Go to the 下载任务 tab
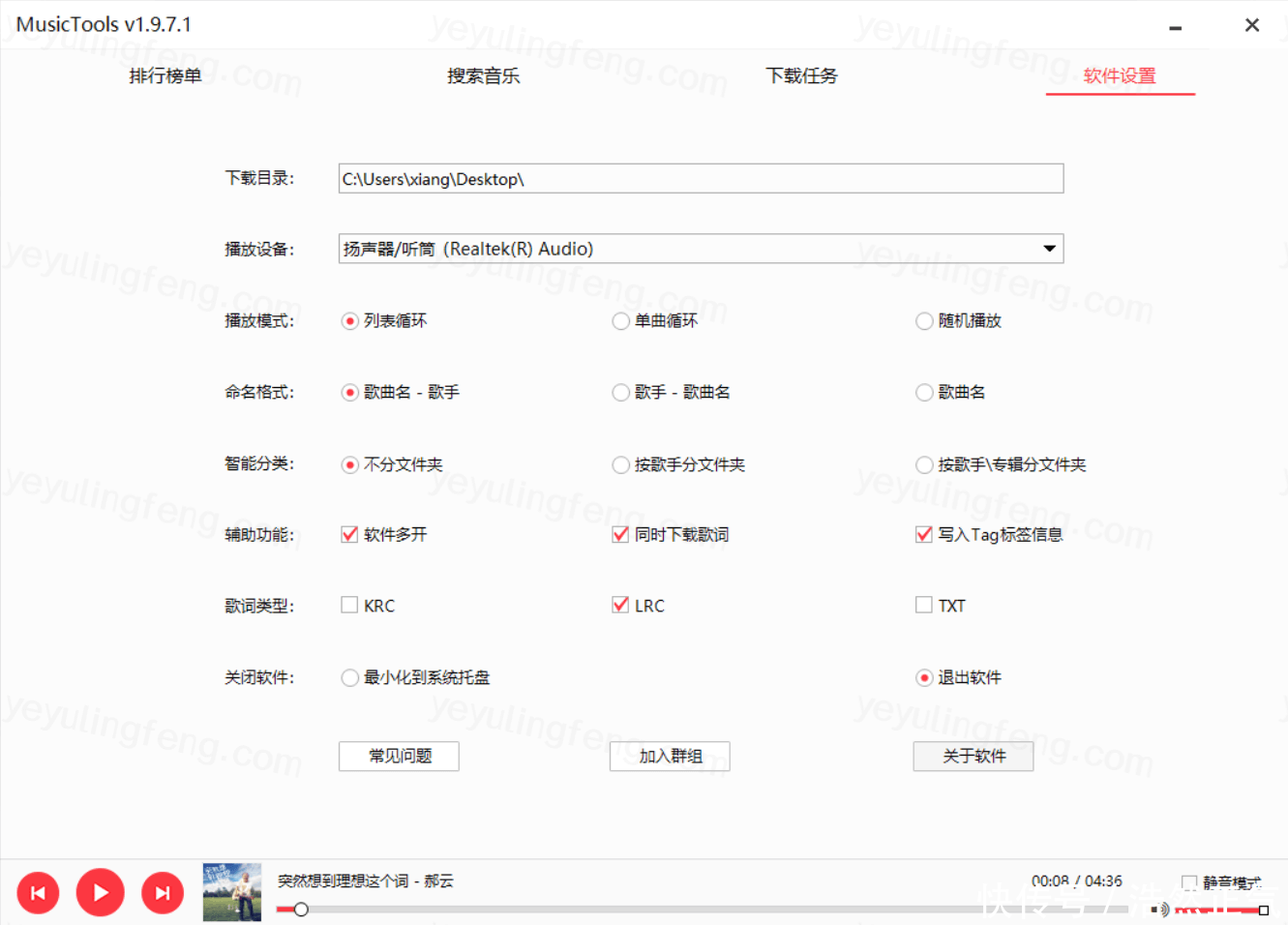This screenshot has height=925, width=1288. (801, 75)
